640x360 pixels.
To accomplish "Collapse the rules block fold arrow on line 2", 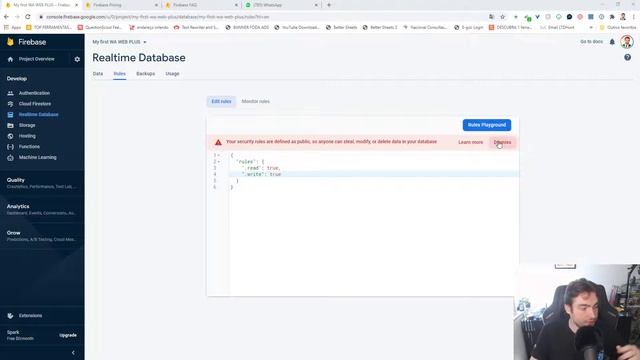I will pyautogui.click(x=218, y=162).
